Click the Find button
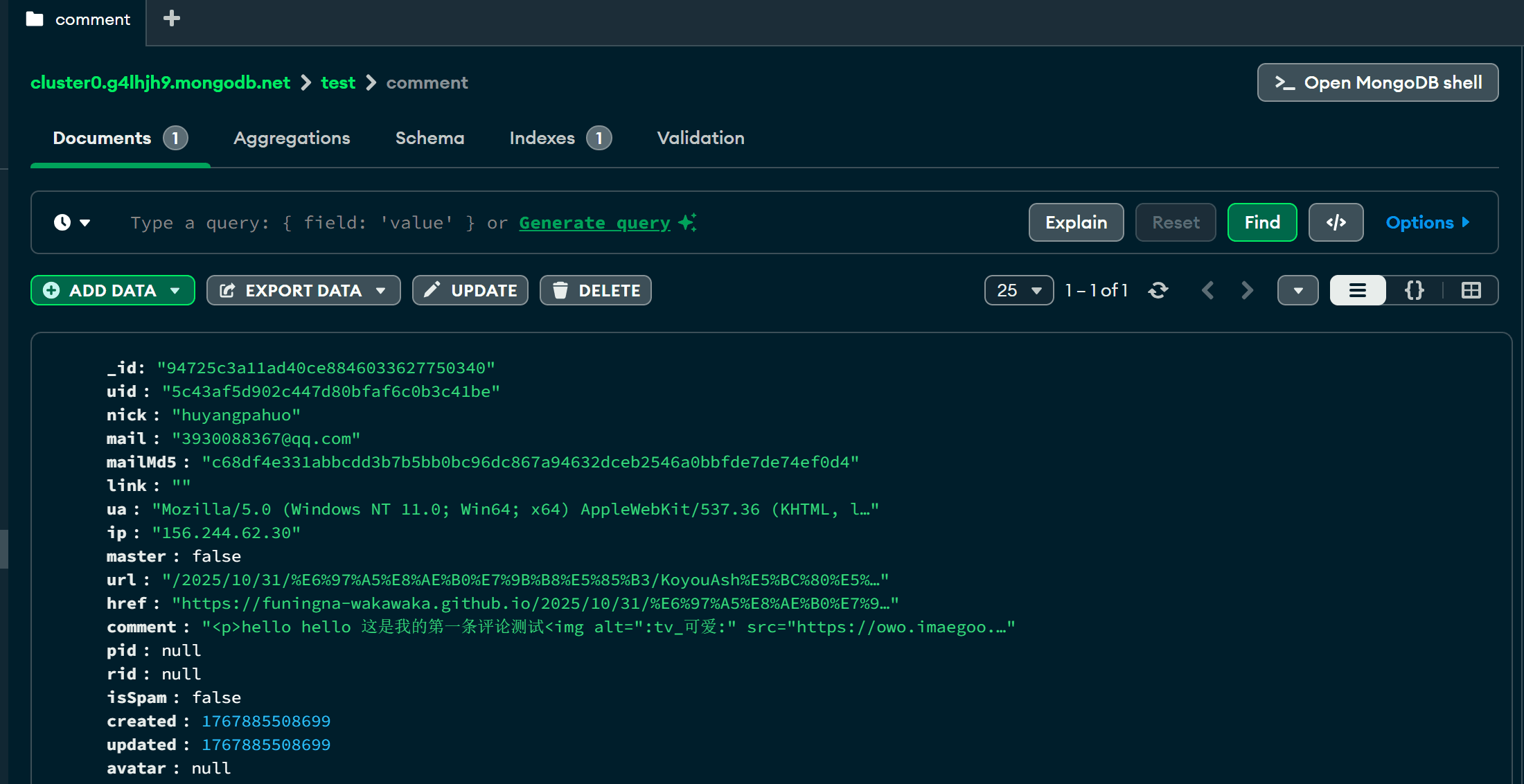Image resolution: width=1524 pixels, height=784 pixels. (1261, 222)
